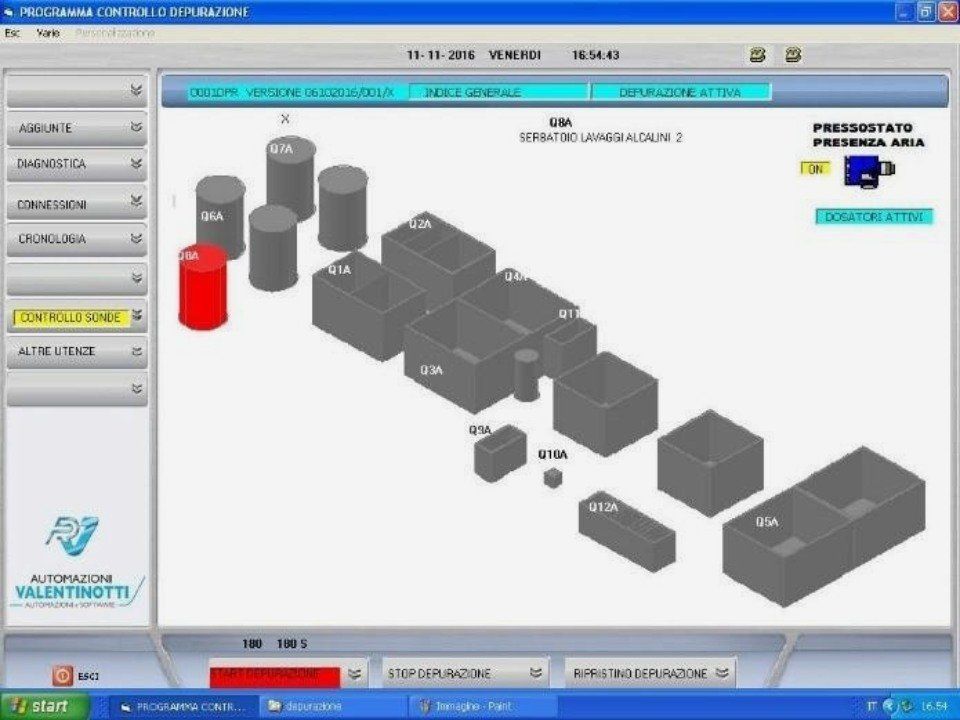
Task: Open the greyed Personalizzazione menu
Action: [x=114, y=33]
